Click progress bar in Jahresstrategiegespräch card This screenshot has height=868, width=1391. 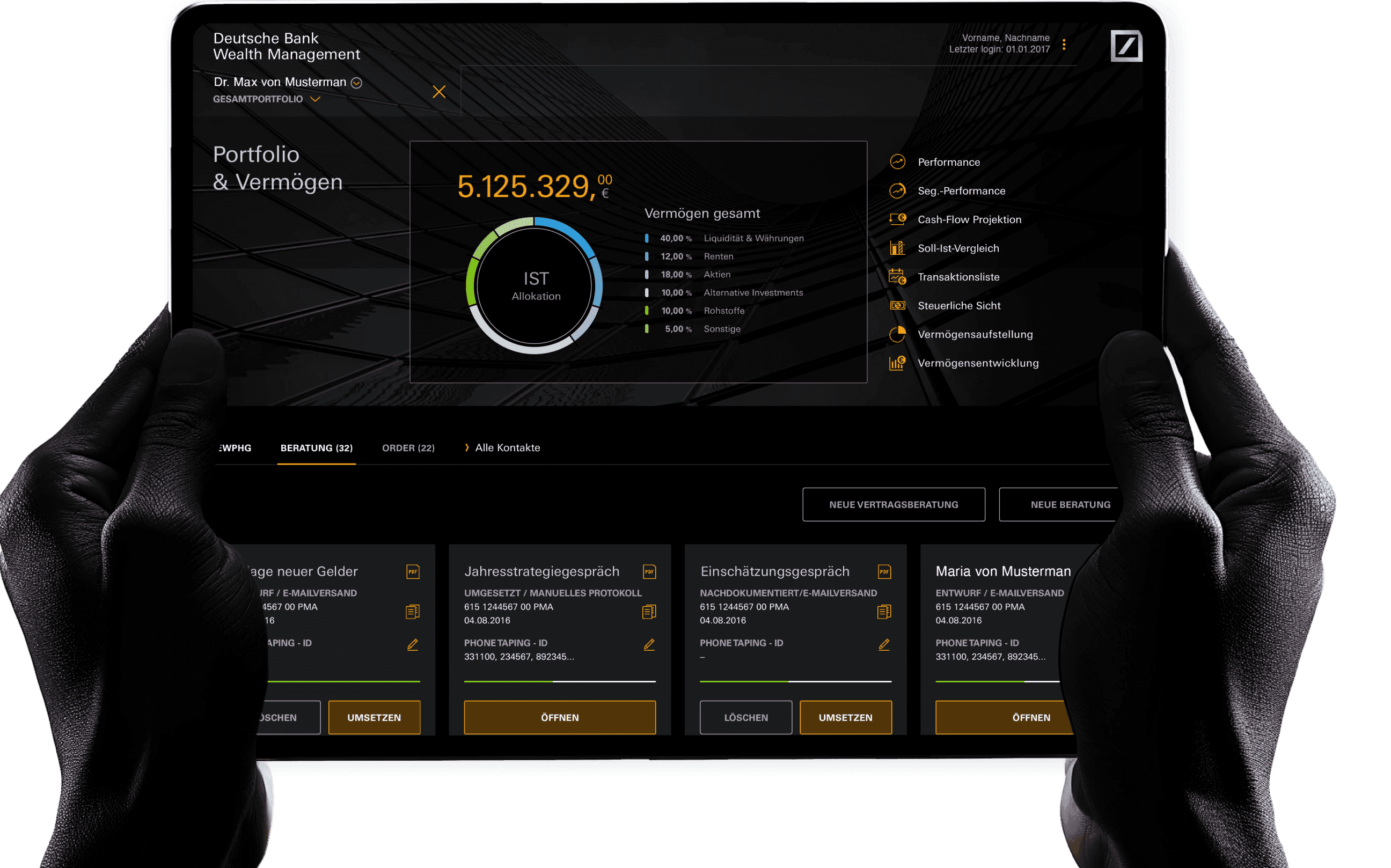point(559,681)
